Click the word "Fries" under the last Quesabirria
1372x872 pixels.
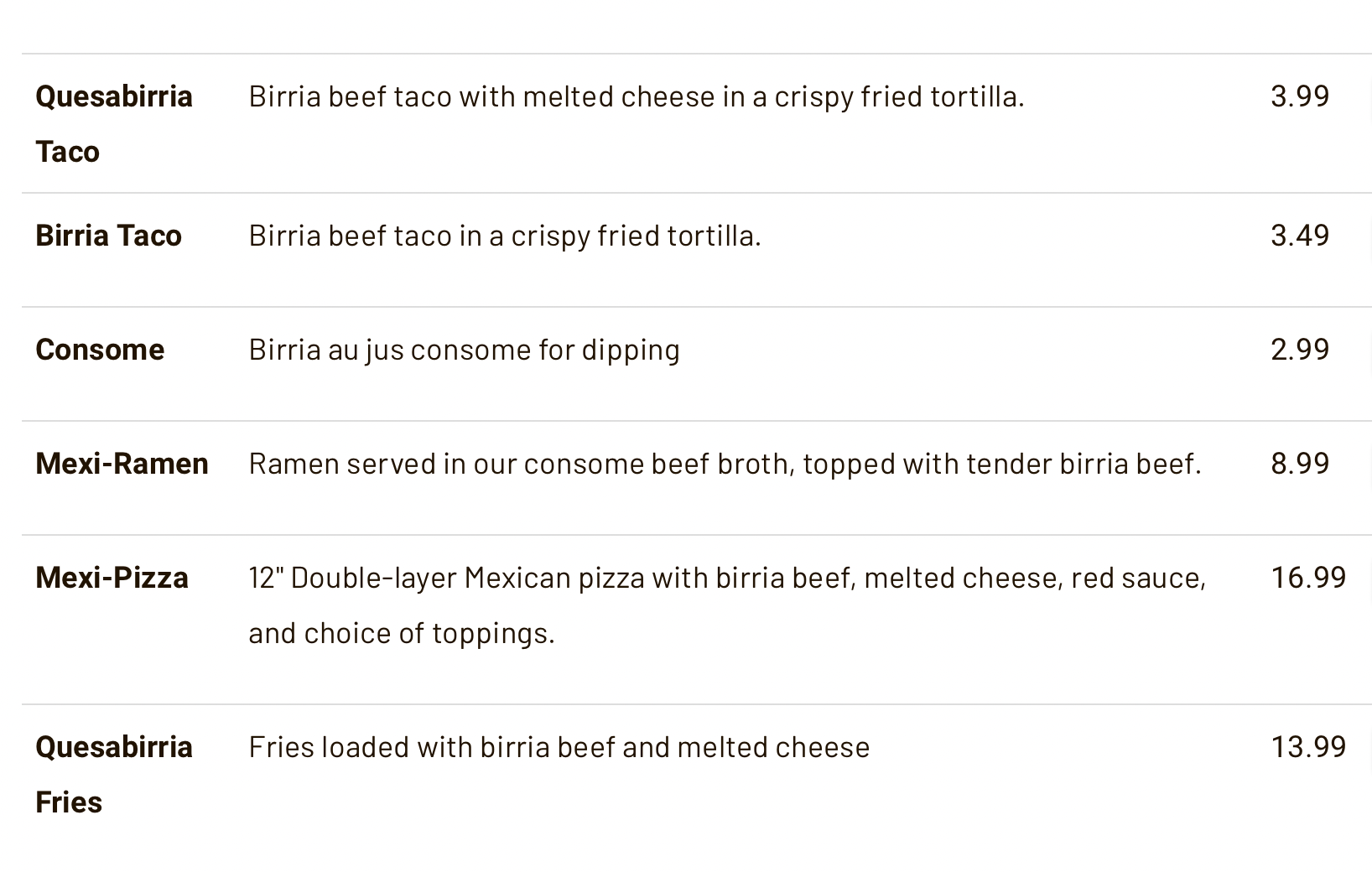point(69,802)
